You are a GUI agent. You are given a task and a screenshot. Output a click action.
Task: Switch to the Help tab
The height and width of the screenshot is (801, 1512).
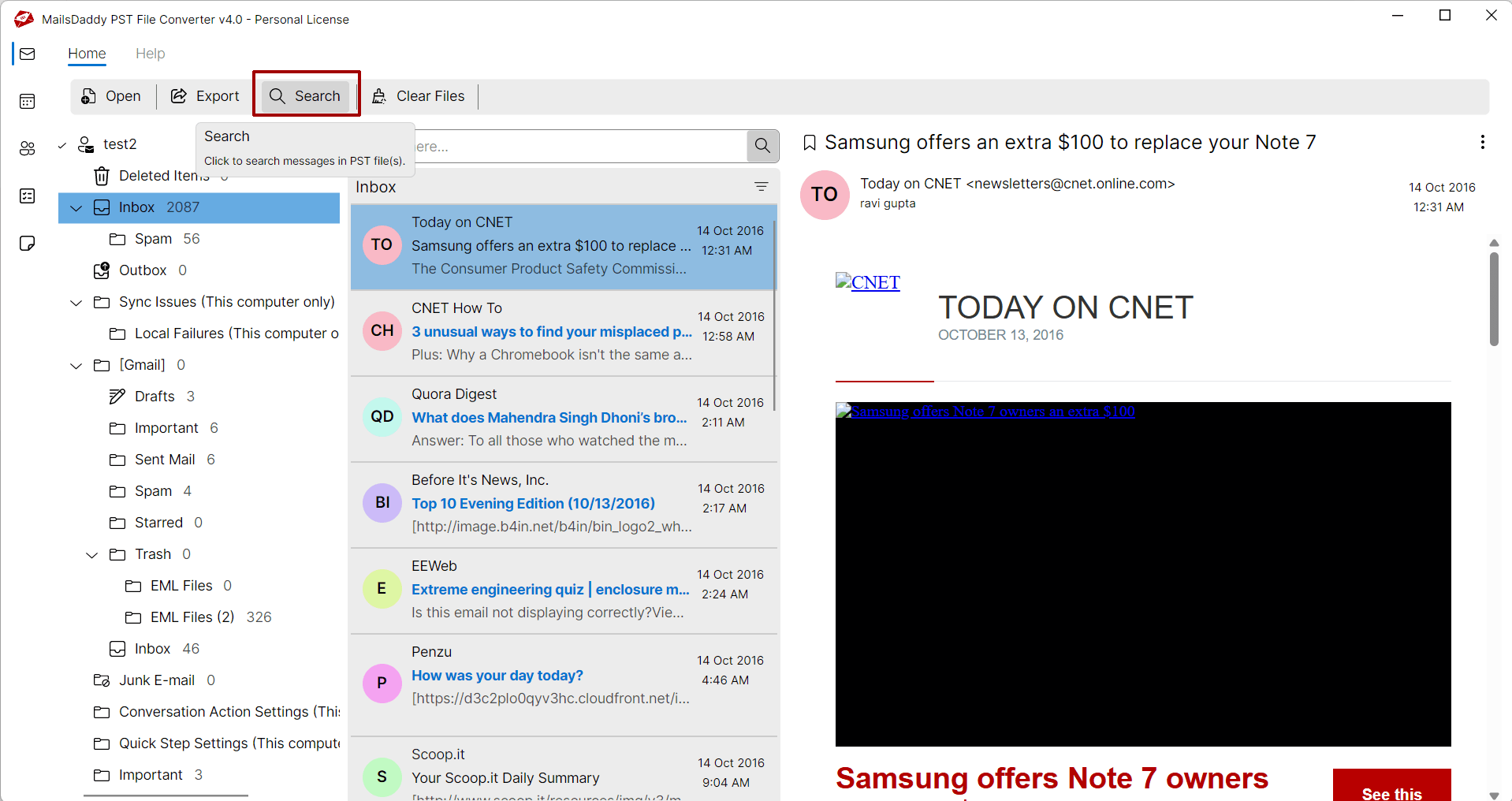click(x=150, y=54)
